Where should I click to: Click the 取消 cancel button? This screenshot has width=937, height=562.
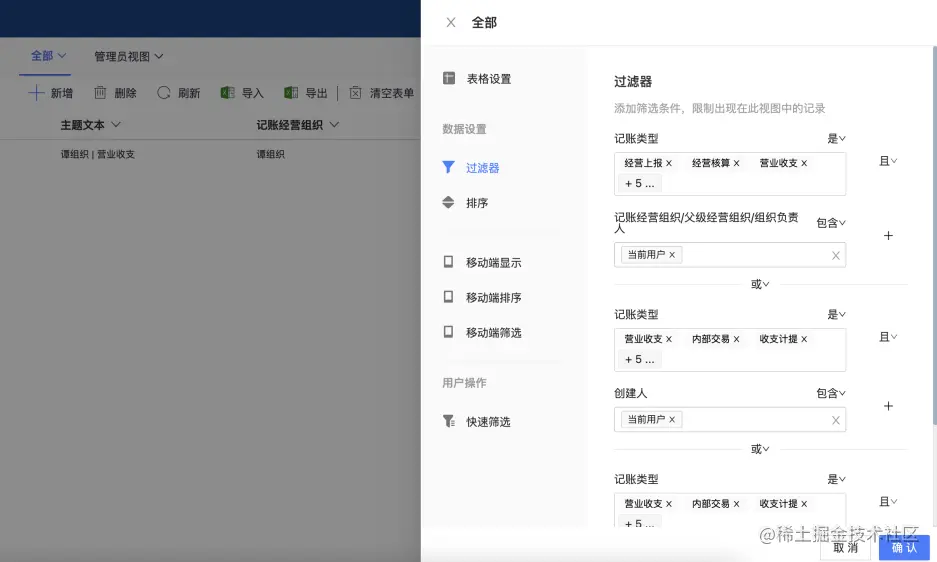coord(845,548)
